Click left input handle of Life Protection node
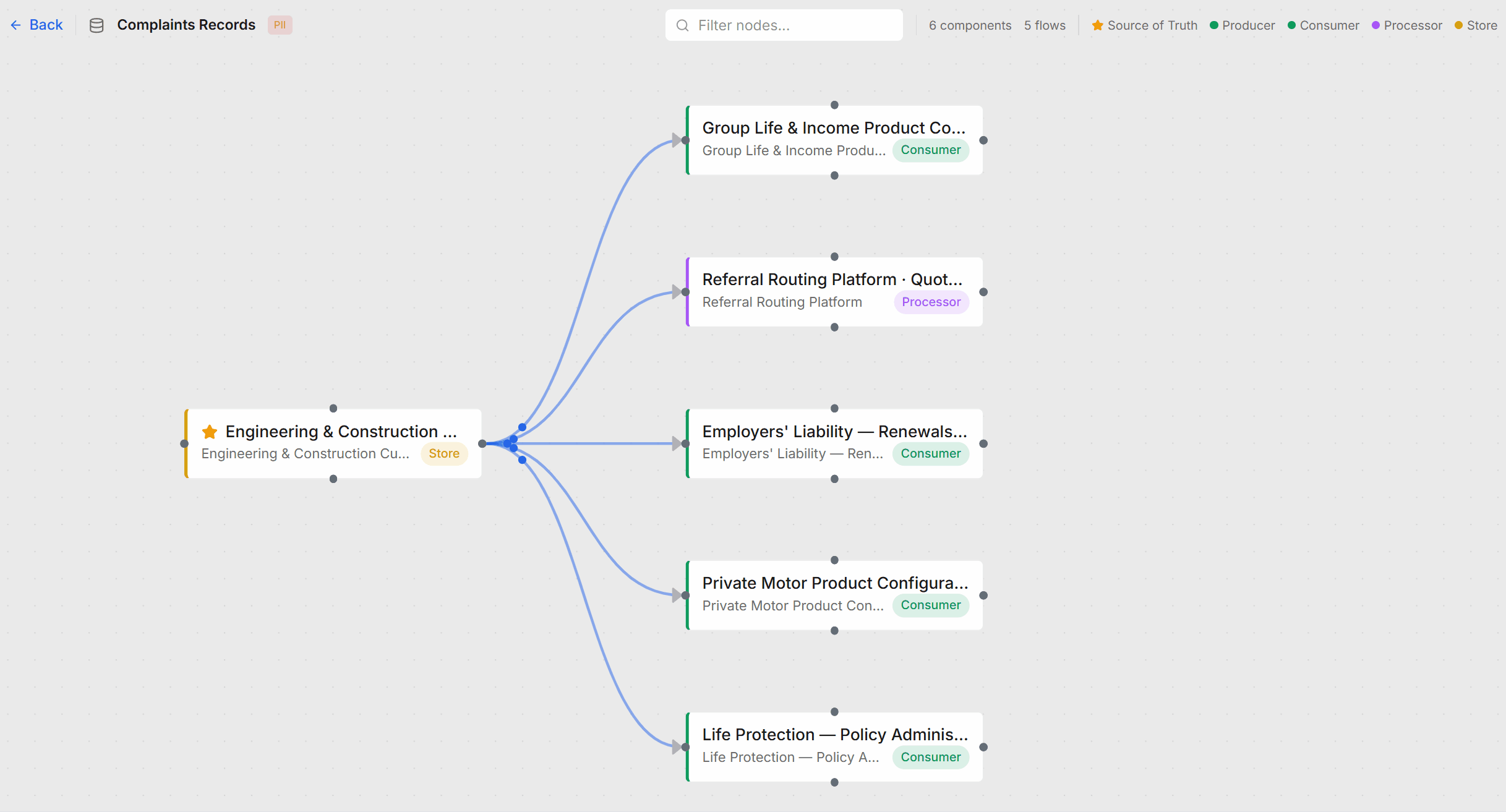 point(685,747)
